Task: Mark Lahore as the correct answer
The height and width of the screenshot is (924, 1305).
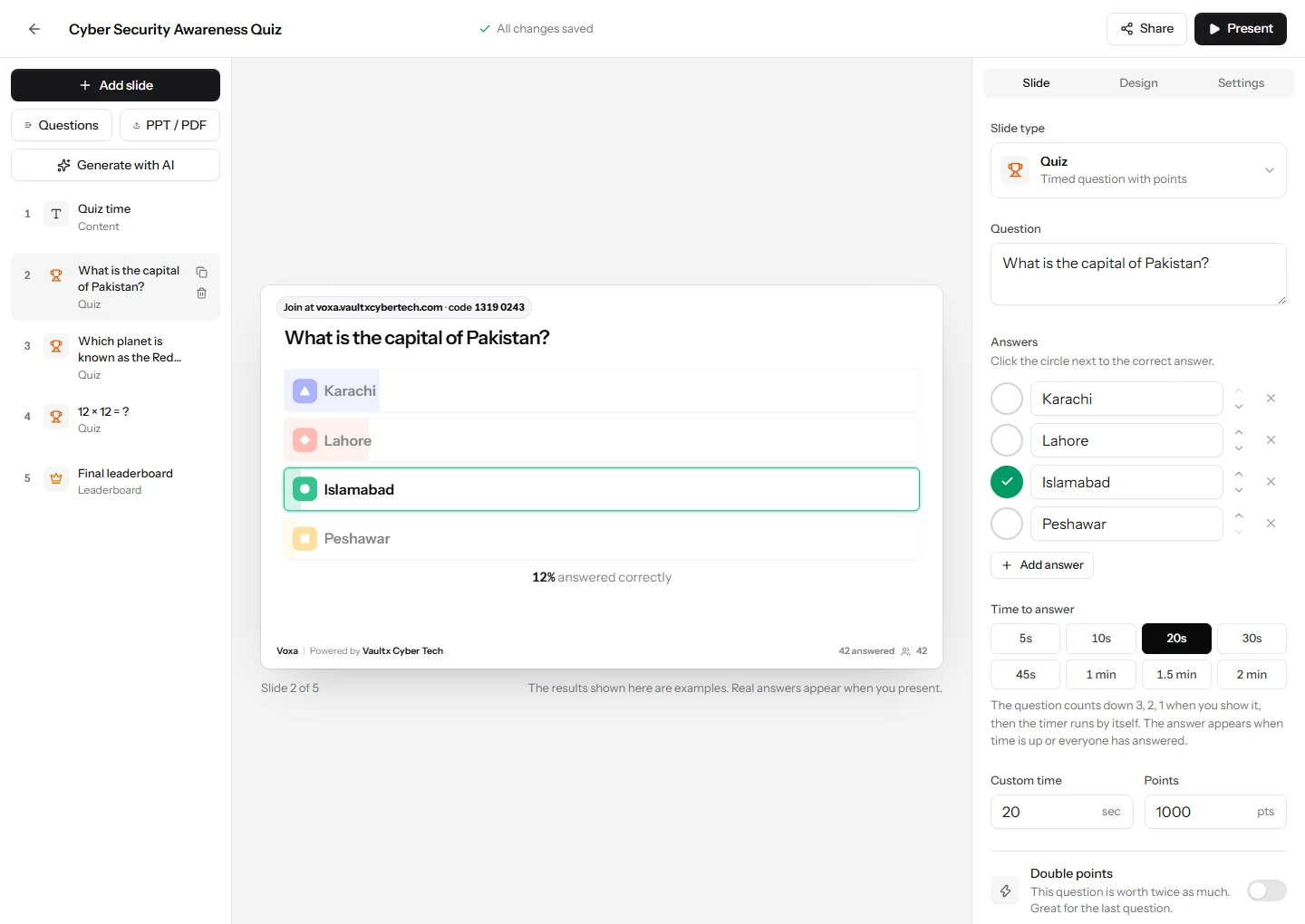Action: point(1007,440)
